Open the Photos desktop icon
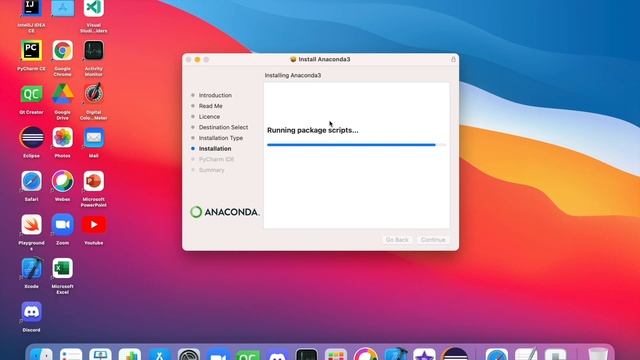This screenshot has height=360, width=640. [x=62, y=138]
